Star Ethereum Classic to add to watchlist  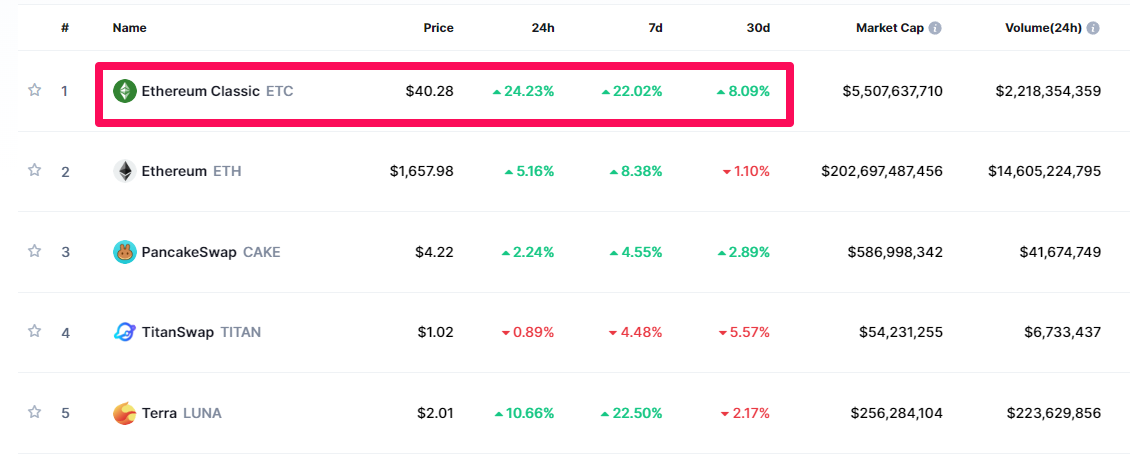35,90
